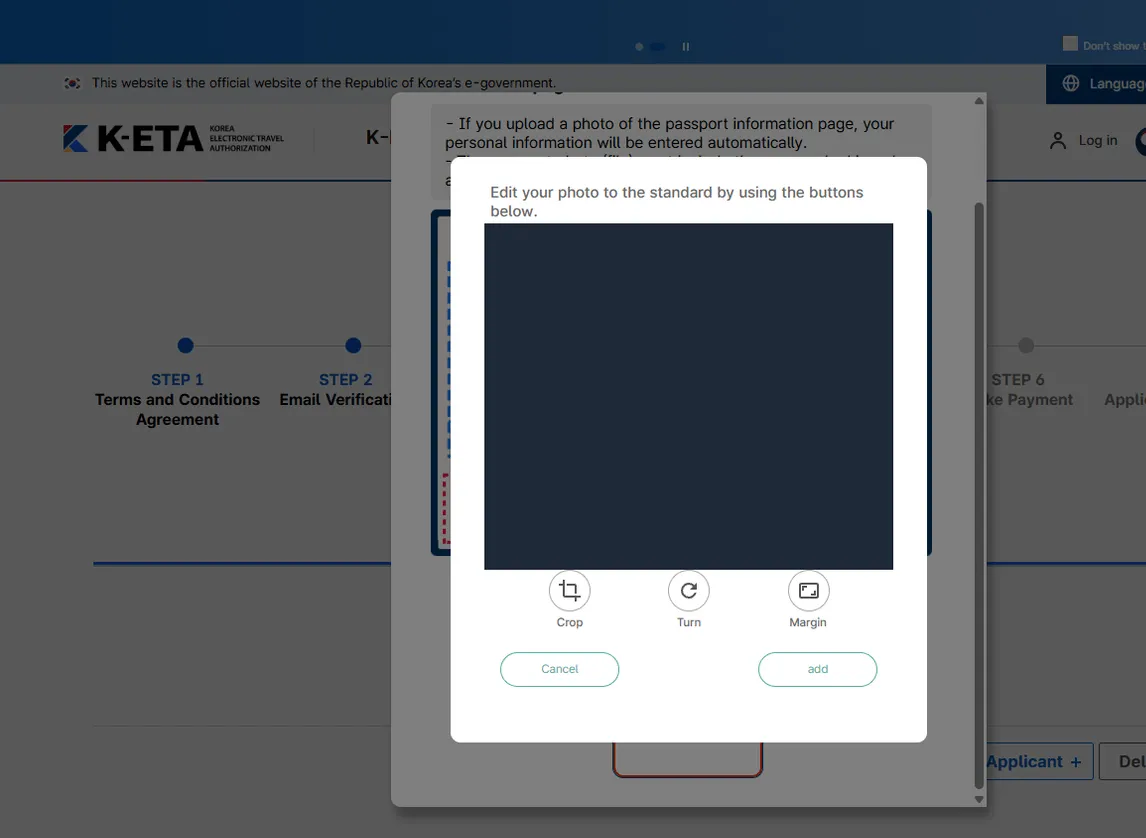Click the Korean flag icon
The width and height of the screenshot is (1146, 838).
(72, 83)
